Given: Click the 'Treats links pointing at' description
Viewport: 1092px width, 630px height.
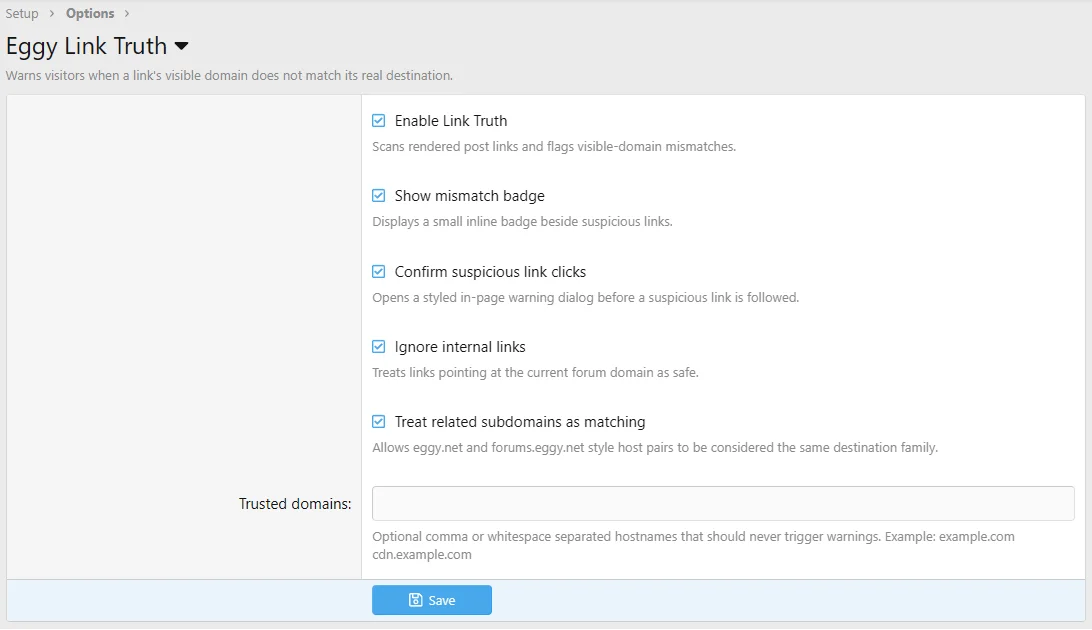Looking at the screenshot, I should pos(535,372).
